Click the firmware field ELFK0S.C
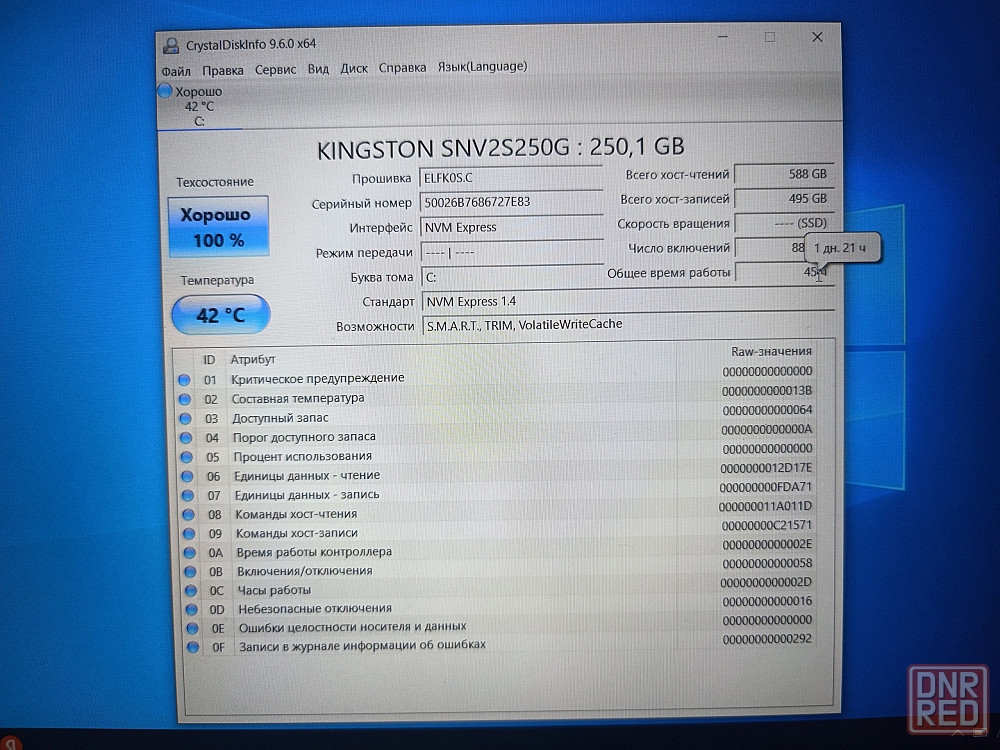 point(511,178)
